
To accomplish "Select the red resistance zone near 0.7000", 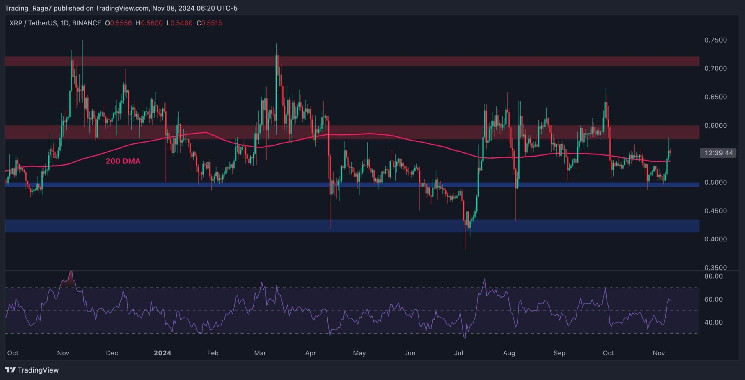I will point(352,61).
